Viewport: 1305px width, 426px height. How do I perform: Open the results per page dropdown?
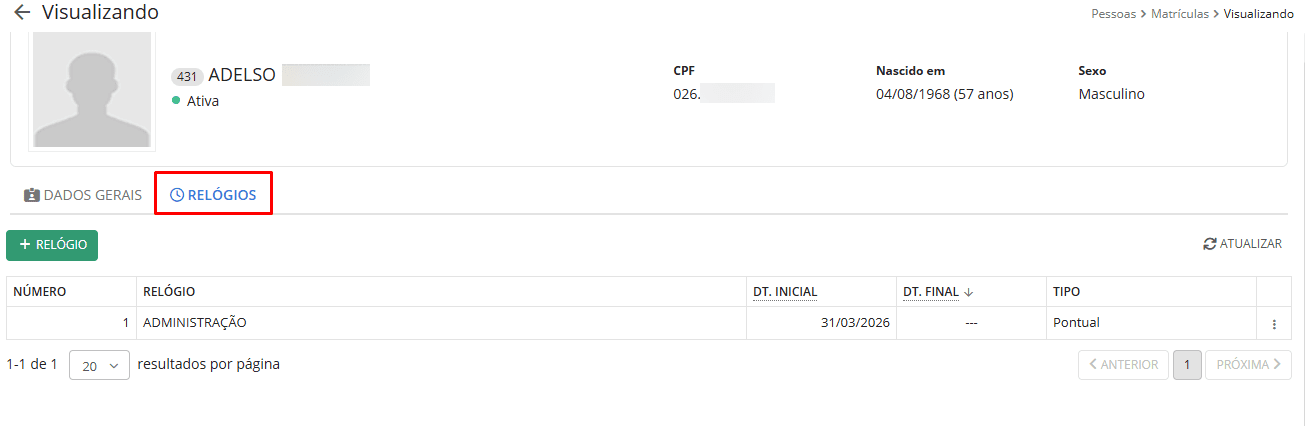pos(99,365)
